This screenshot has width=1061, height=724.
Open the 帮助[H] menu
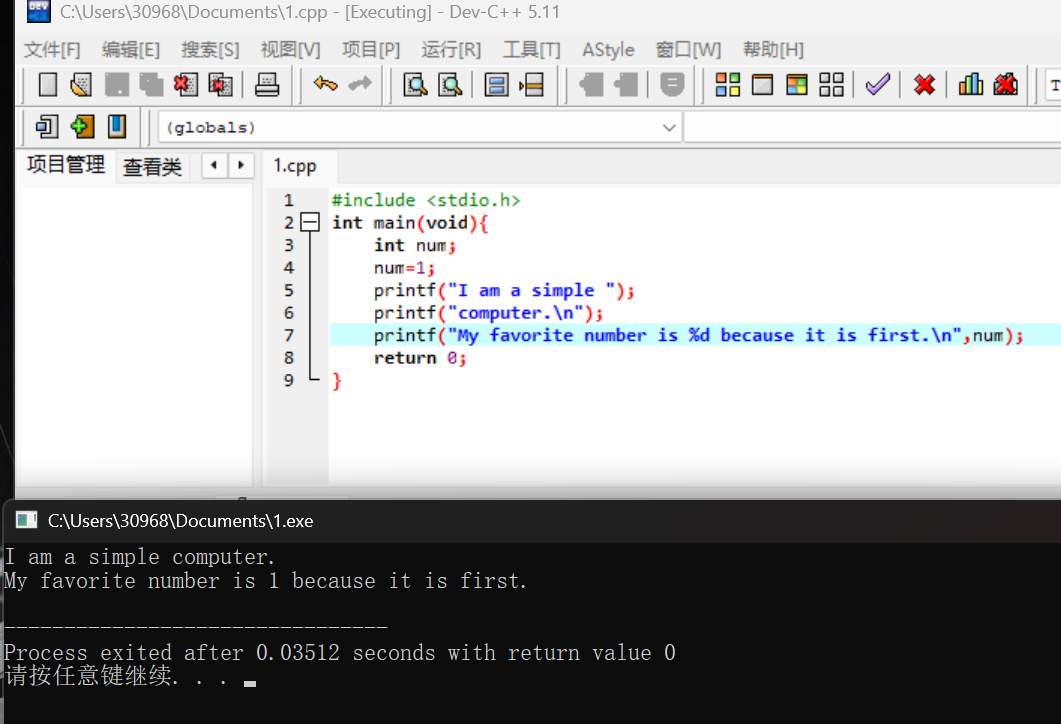click(773, 50)
